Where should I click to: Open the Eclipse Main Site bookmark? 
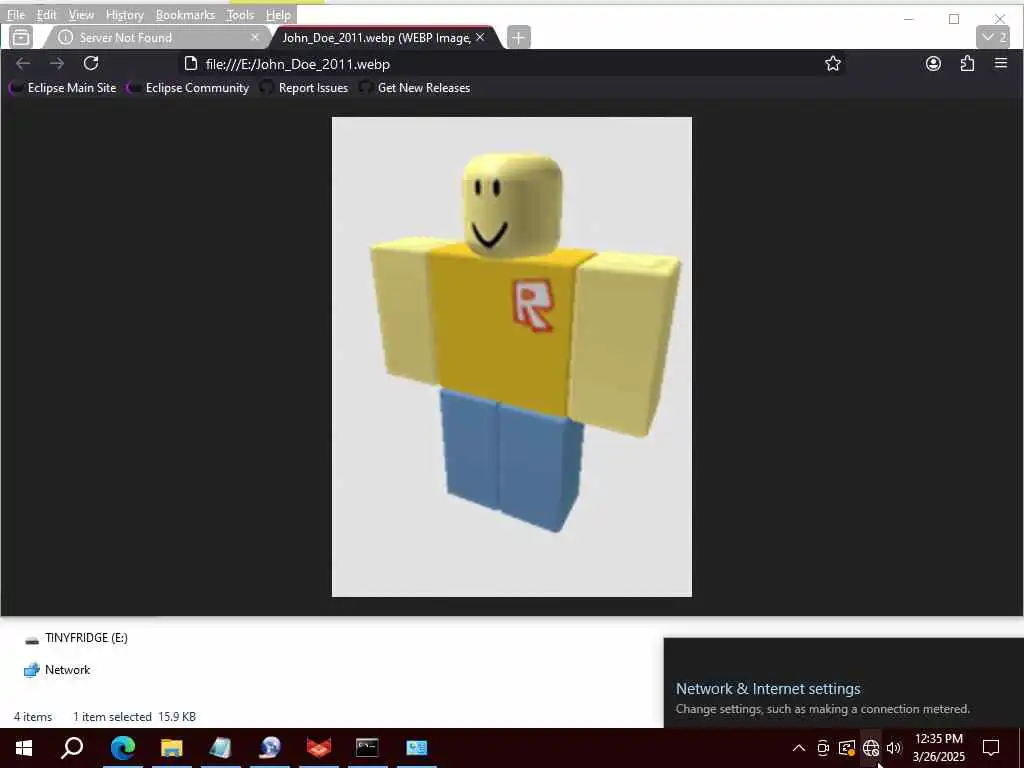coord(63,88)
